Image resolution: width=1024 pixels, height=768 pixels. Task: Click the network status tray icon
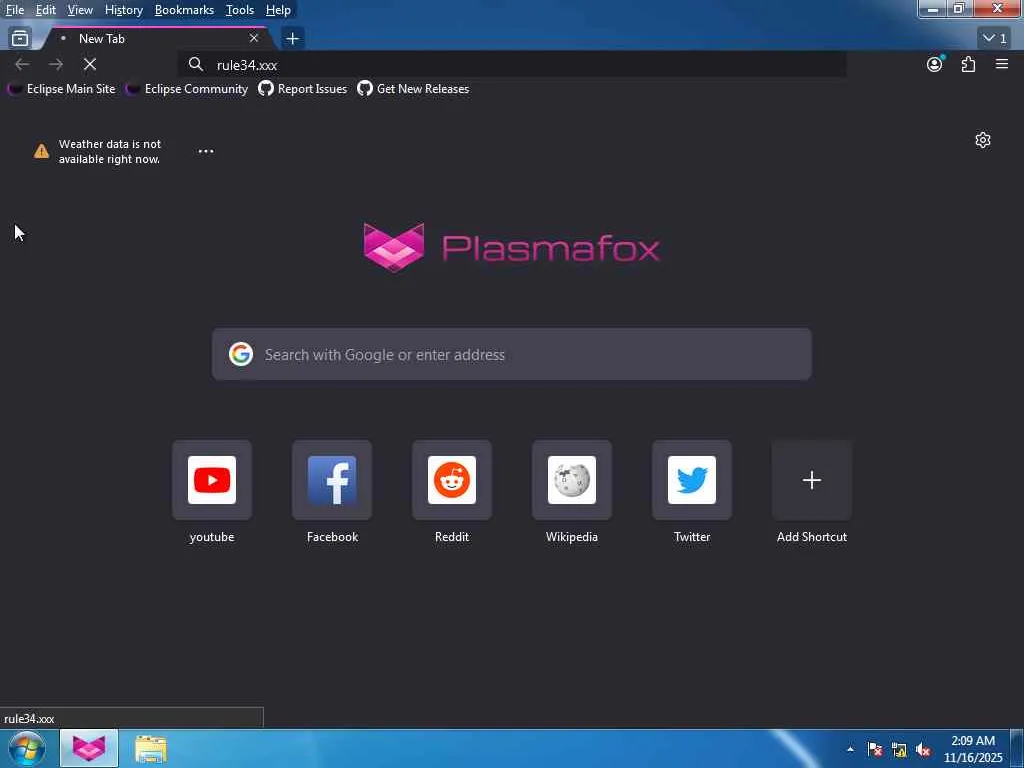pyautogui.click(x=899, y=750)
